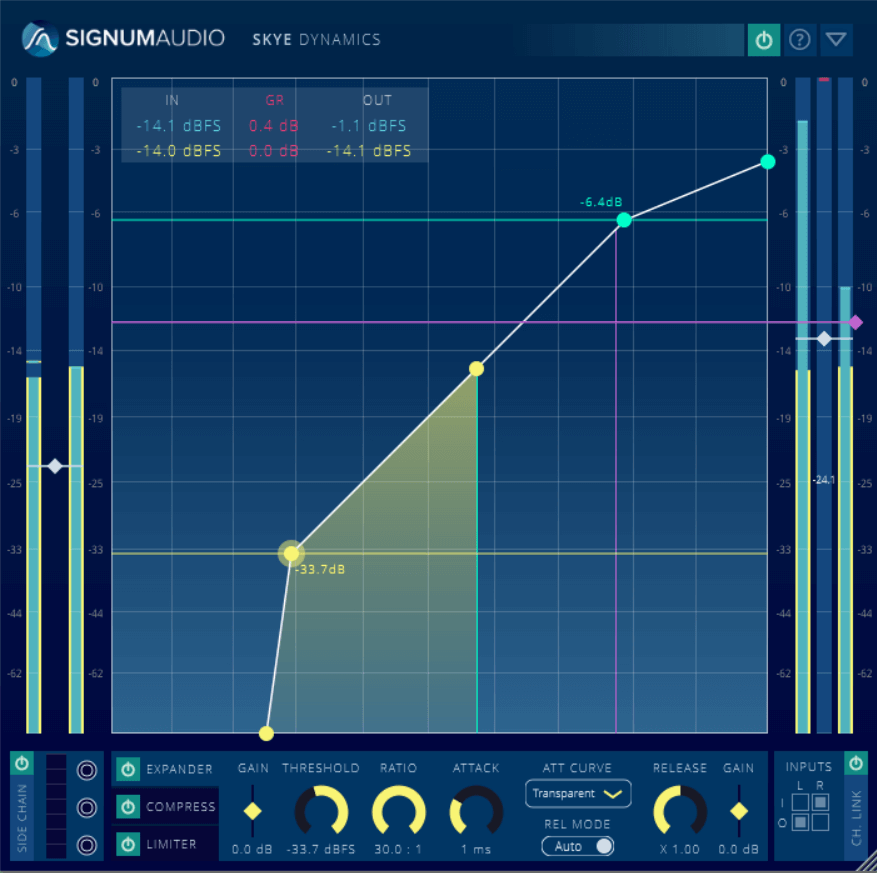The width and height of the screenshot is (877, 873).
Task: Enable the Expander power icon
Action: (127, 770)
